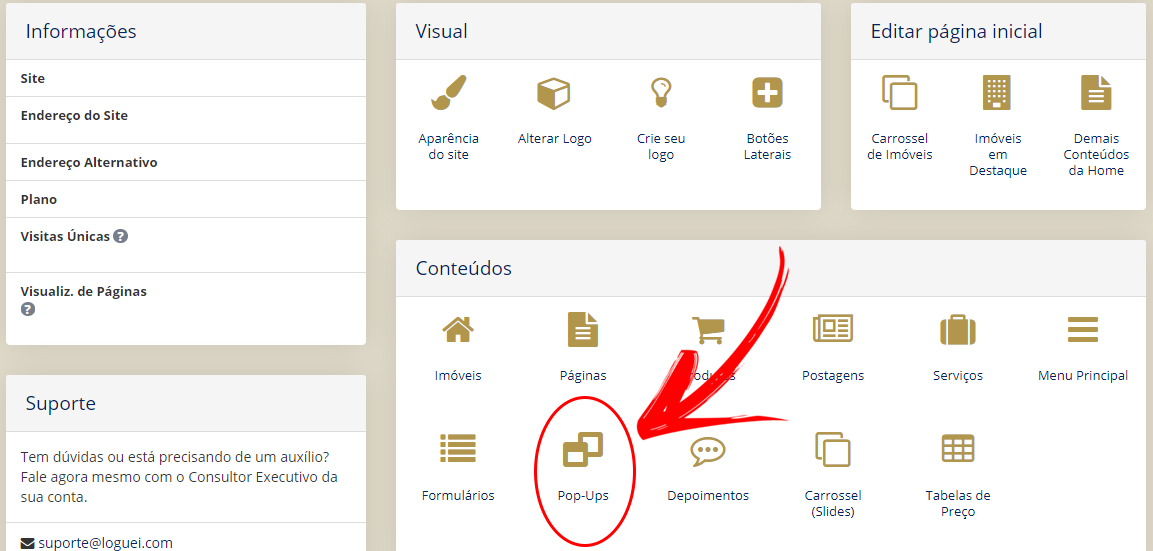The height and width of the screenshot is (551, 1153).
Task: Open the Postagens newspaper icon
Action: click(832, 329)
